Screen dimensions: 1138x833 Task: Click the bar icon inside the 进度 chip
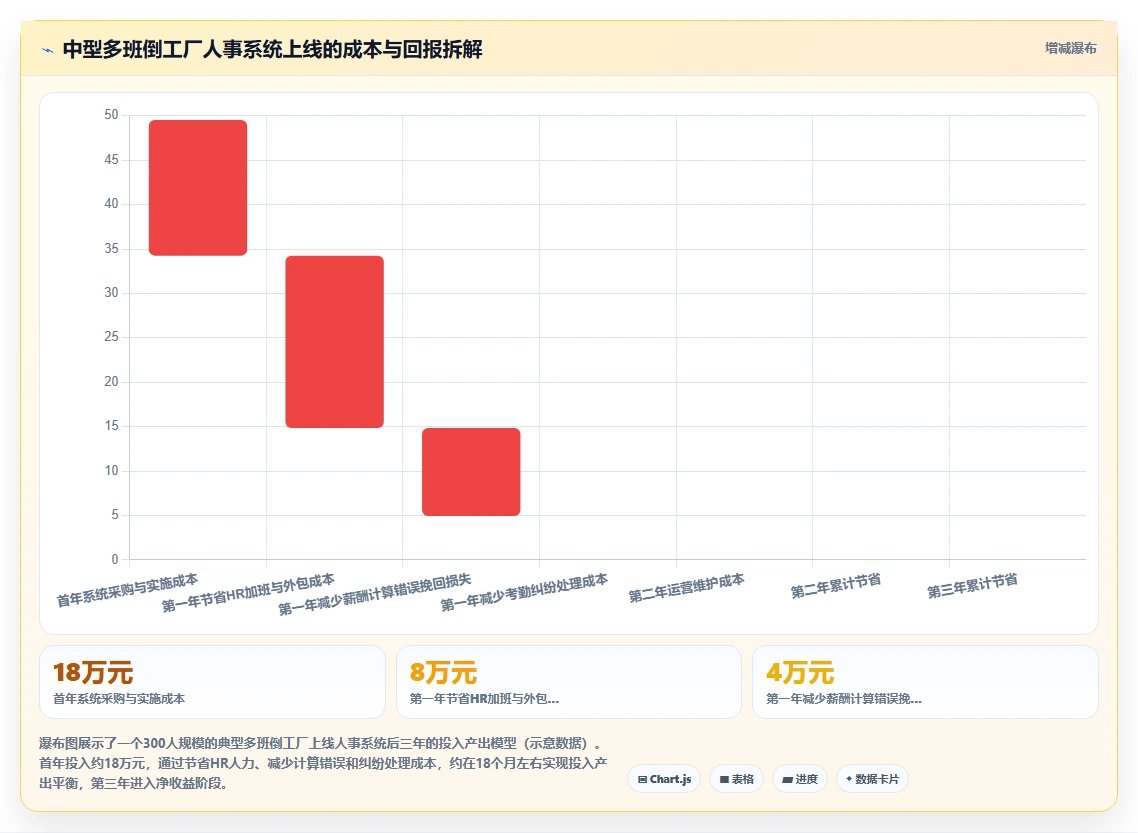[787, 779]
